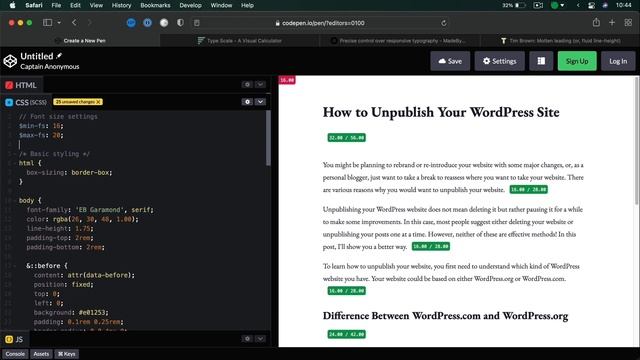The image size is (640, 360).
Task: Open the Console panel
Action: [15, 354]
